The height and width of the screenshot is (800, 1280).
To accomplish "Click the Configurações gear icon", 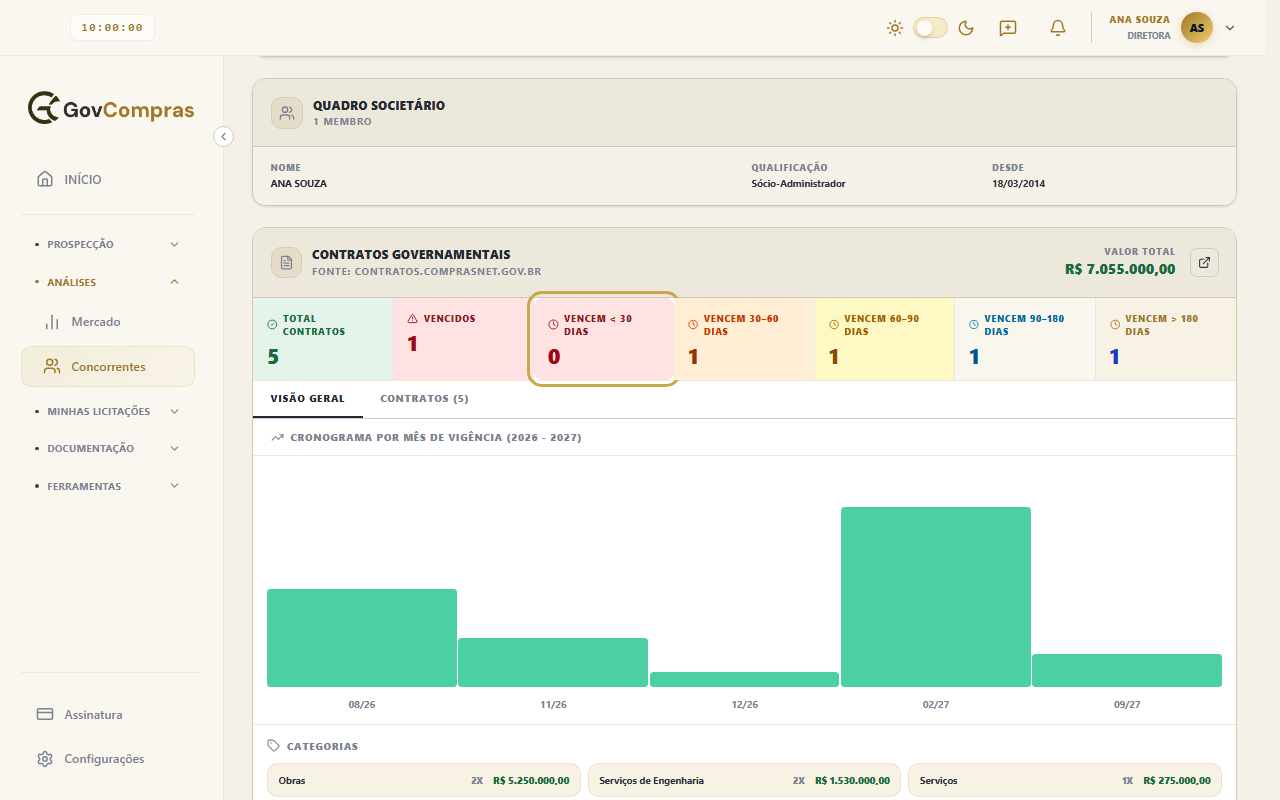I will click(x=45, y=759).
